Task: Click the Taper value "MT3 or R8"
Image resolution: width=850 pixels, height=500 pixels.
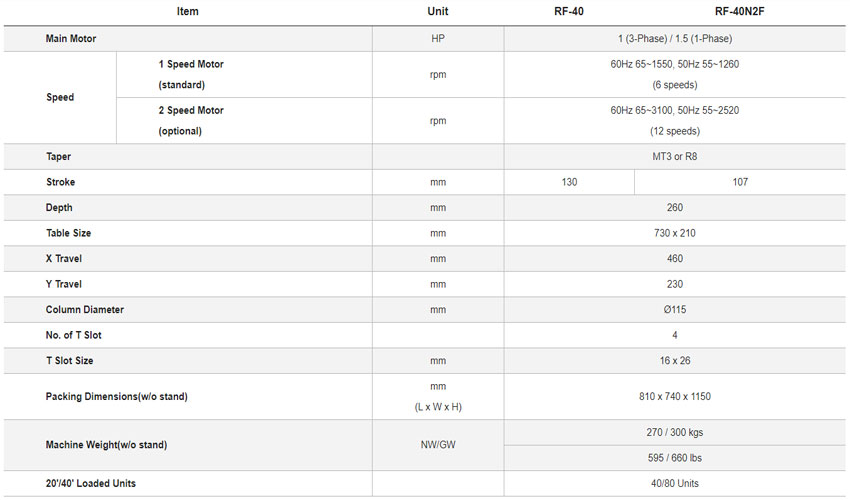Action: [x=674, y=157]
